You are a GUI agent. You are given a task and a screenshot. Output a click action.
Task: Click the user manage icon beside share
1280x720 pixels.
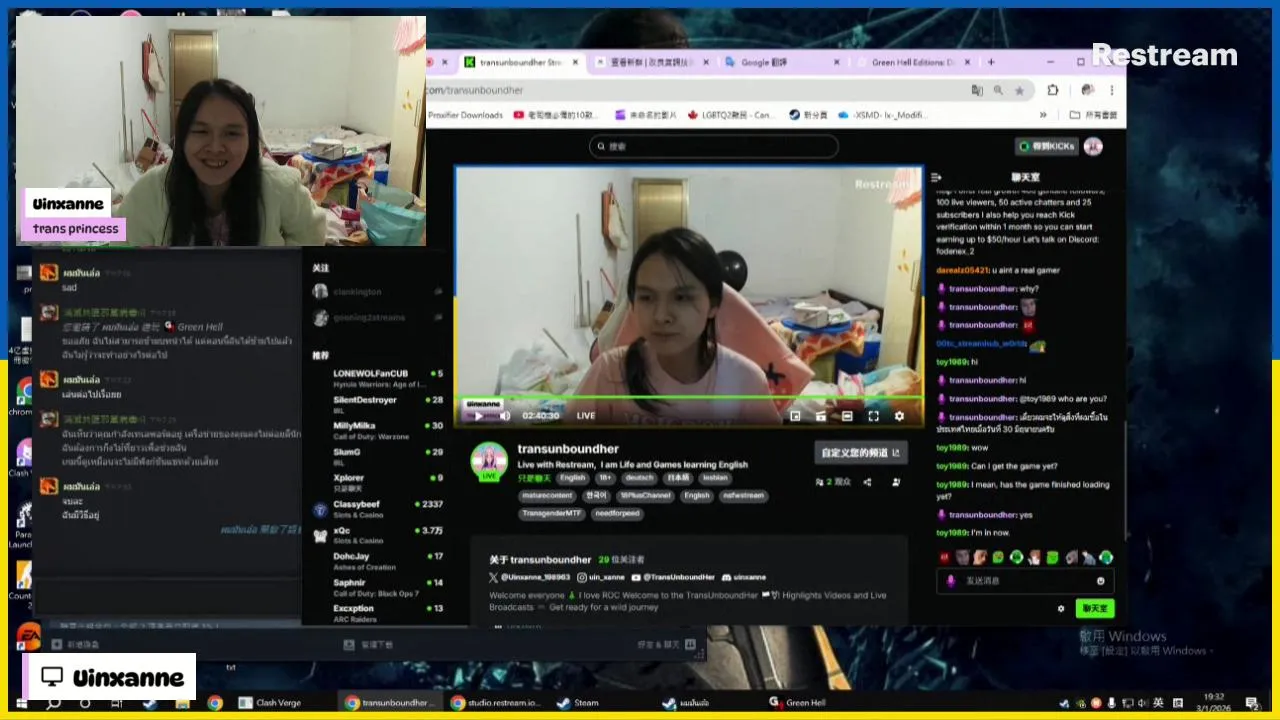[x=895, y=482]
